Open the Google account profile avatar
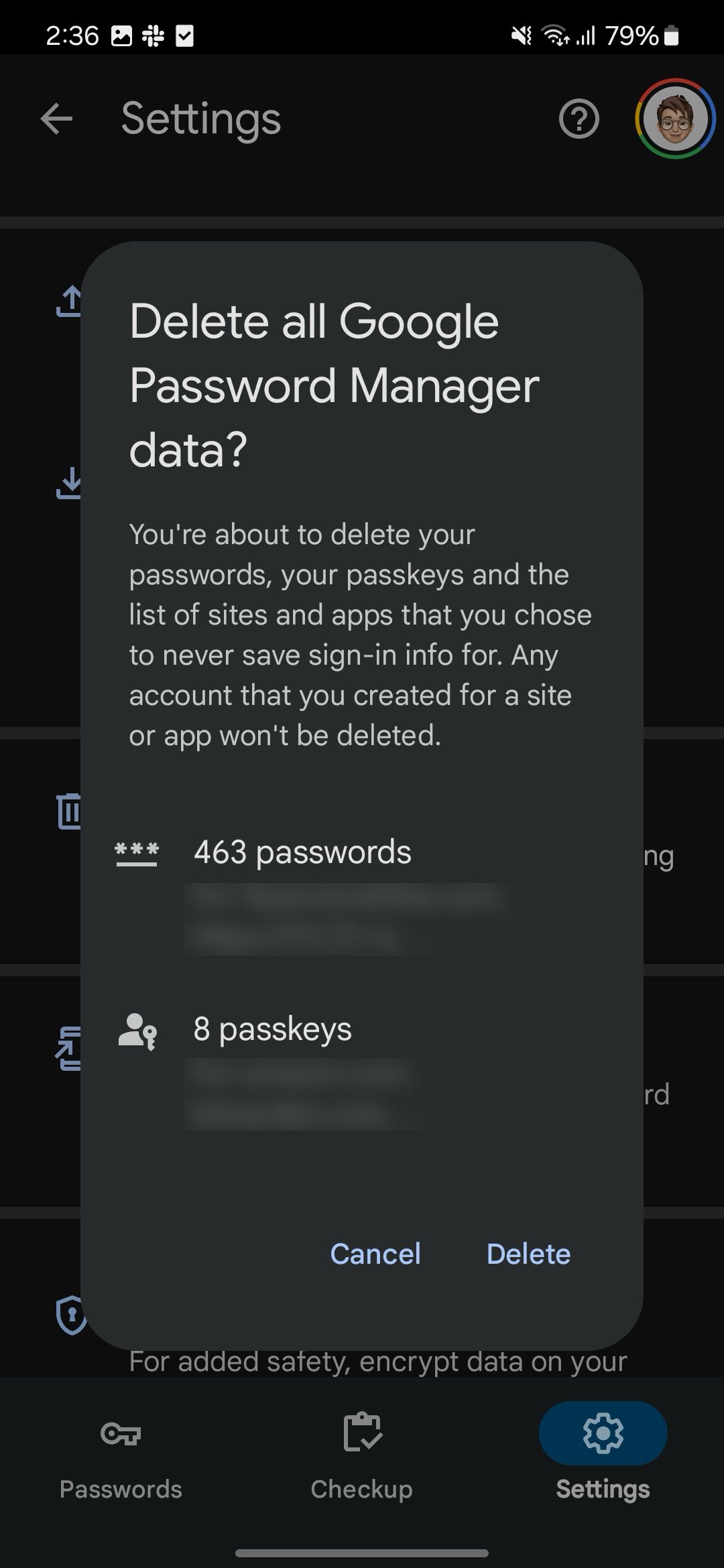Screen dimensions: 724x1568 point(675,119)
